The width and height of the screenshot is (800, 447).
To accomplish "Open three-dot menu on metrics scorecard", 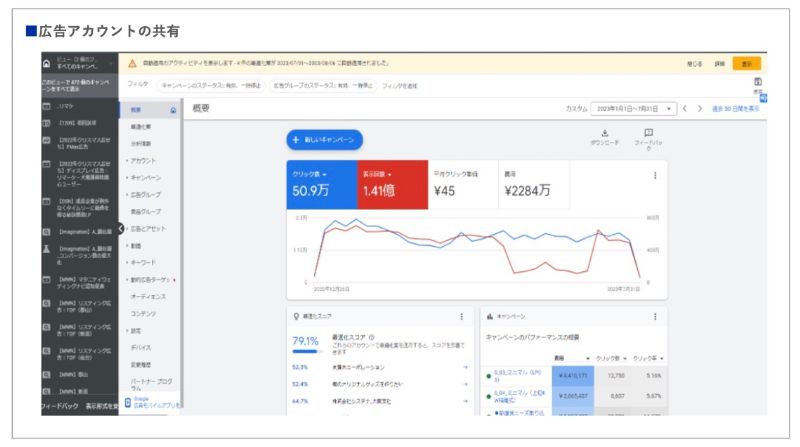I will 656,176.
